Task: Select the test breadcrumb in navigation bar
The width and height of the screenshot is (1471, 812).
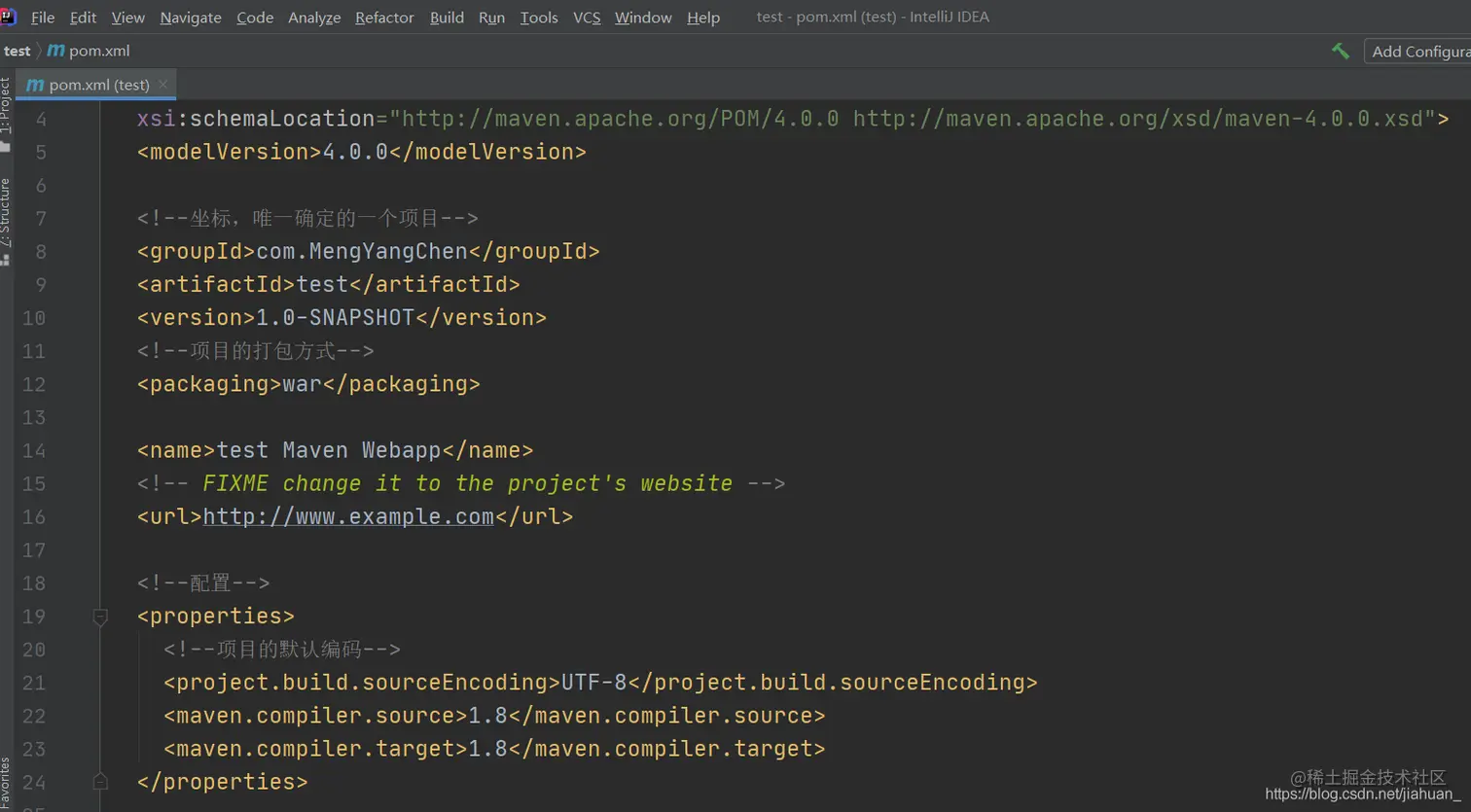Action: pos(17,51)
